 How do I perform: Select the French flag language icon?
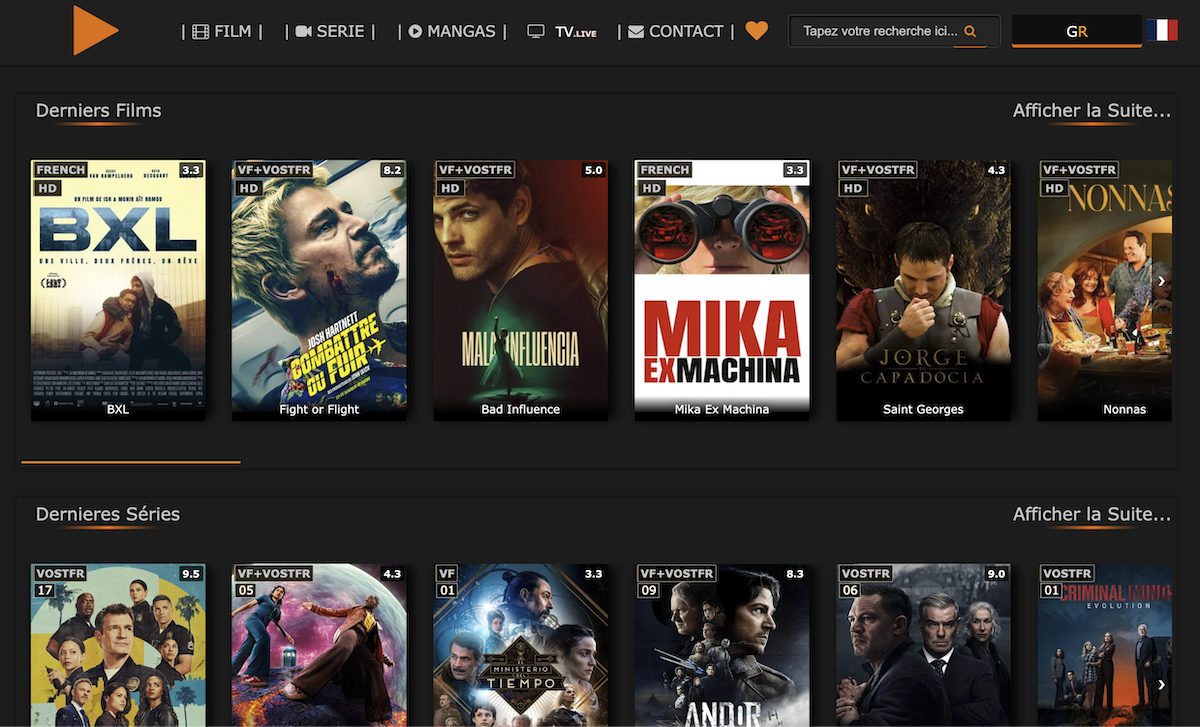pyautogui.click(x=1163, y=31)
